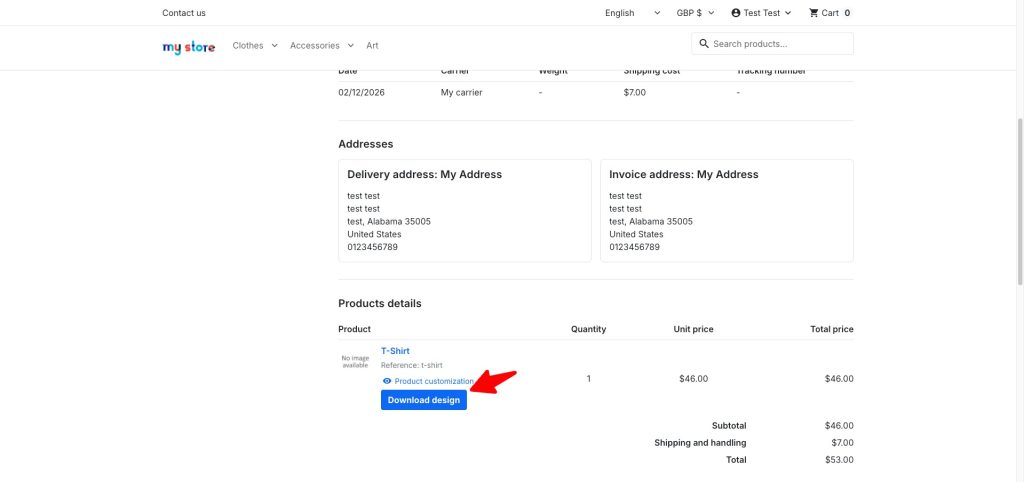Focus the Search products input field
1024x482 pixels.
(x=780, y=44)
